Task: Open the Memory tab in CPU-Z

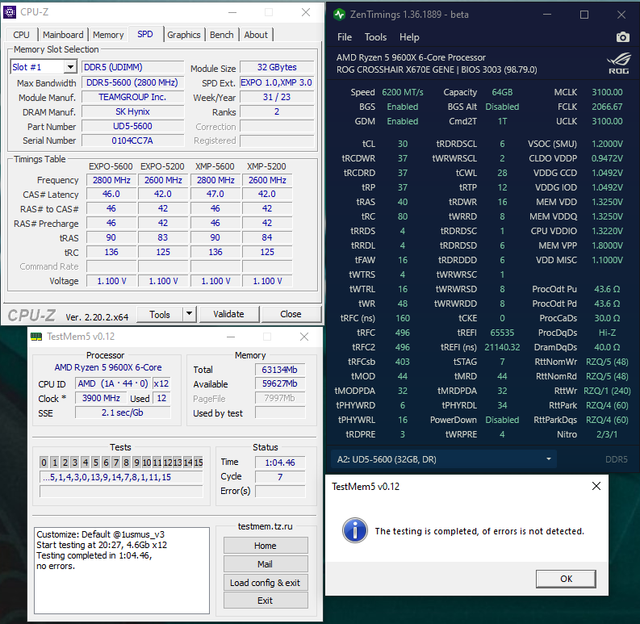Action: coord(108,35)
